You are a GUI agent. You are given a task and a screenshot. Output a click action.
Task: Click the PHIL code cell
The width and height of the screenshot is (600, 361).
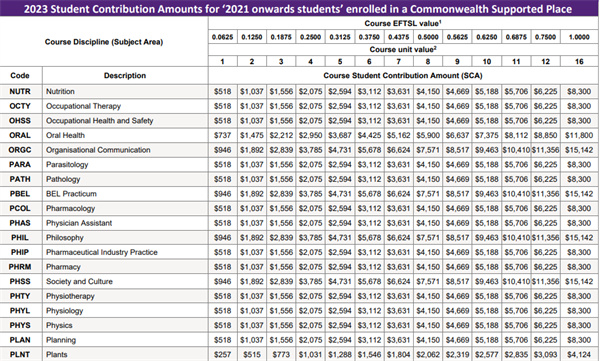click(20, 237)
